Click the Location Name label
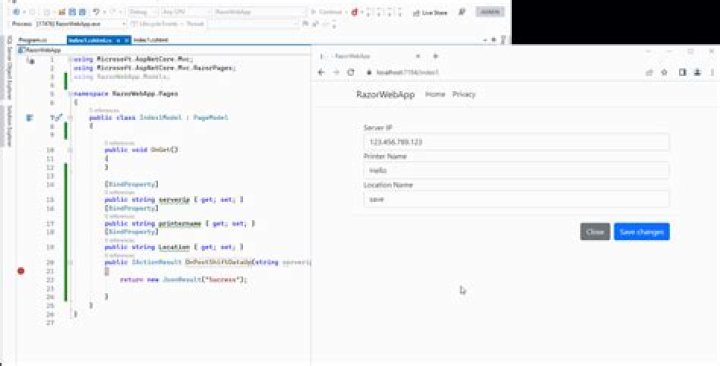This screenshot has width=720, height=366. point(388,185)
